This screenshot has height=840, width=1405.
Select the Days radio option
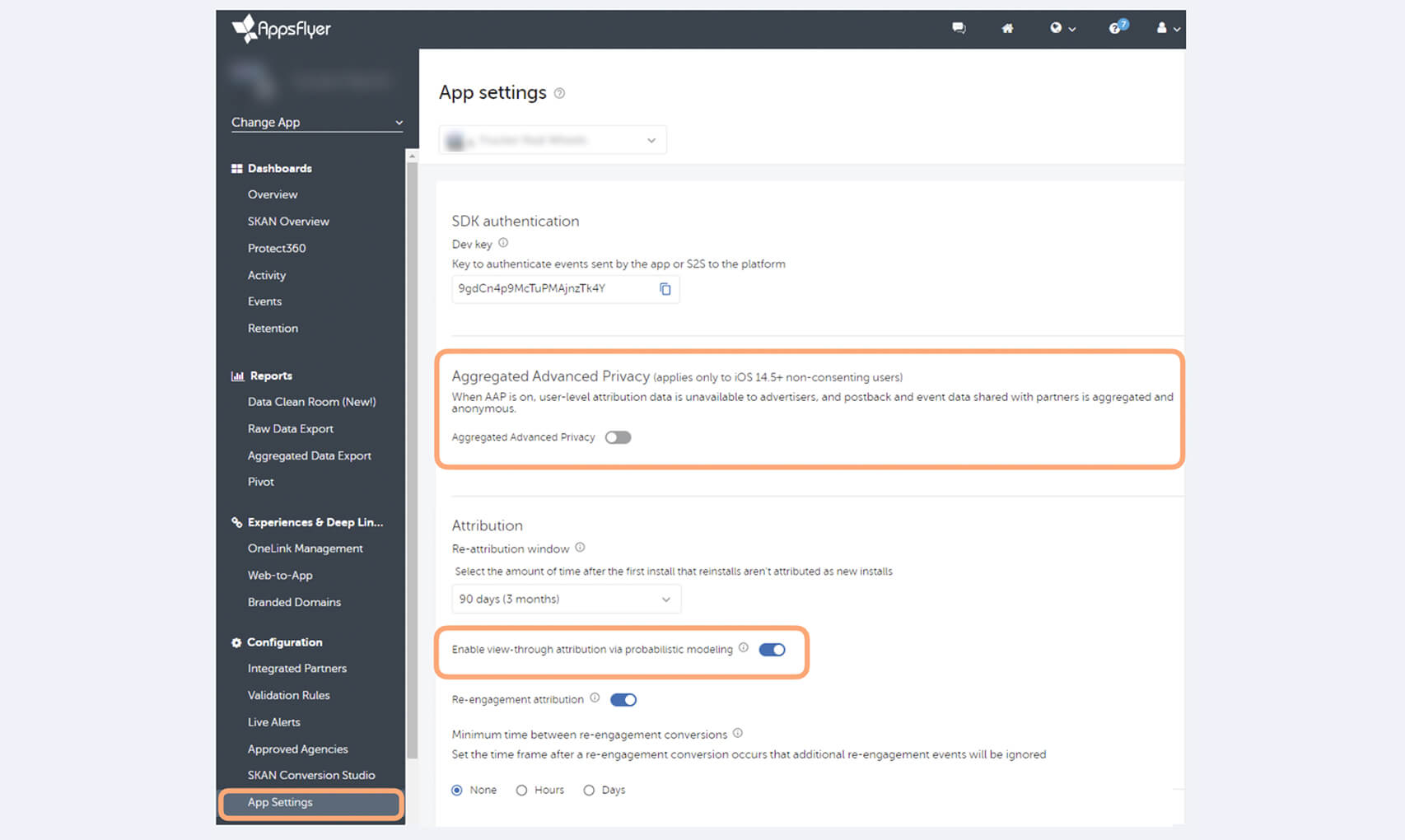[x=589, y=790]
